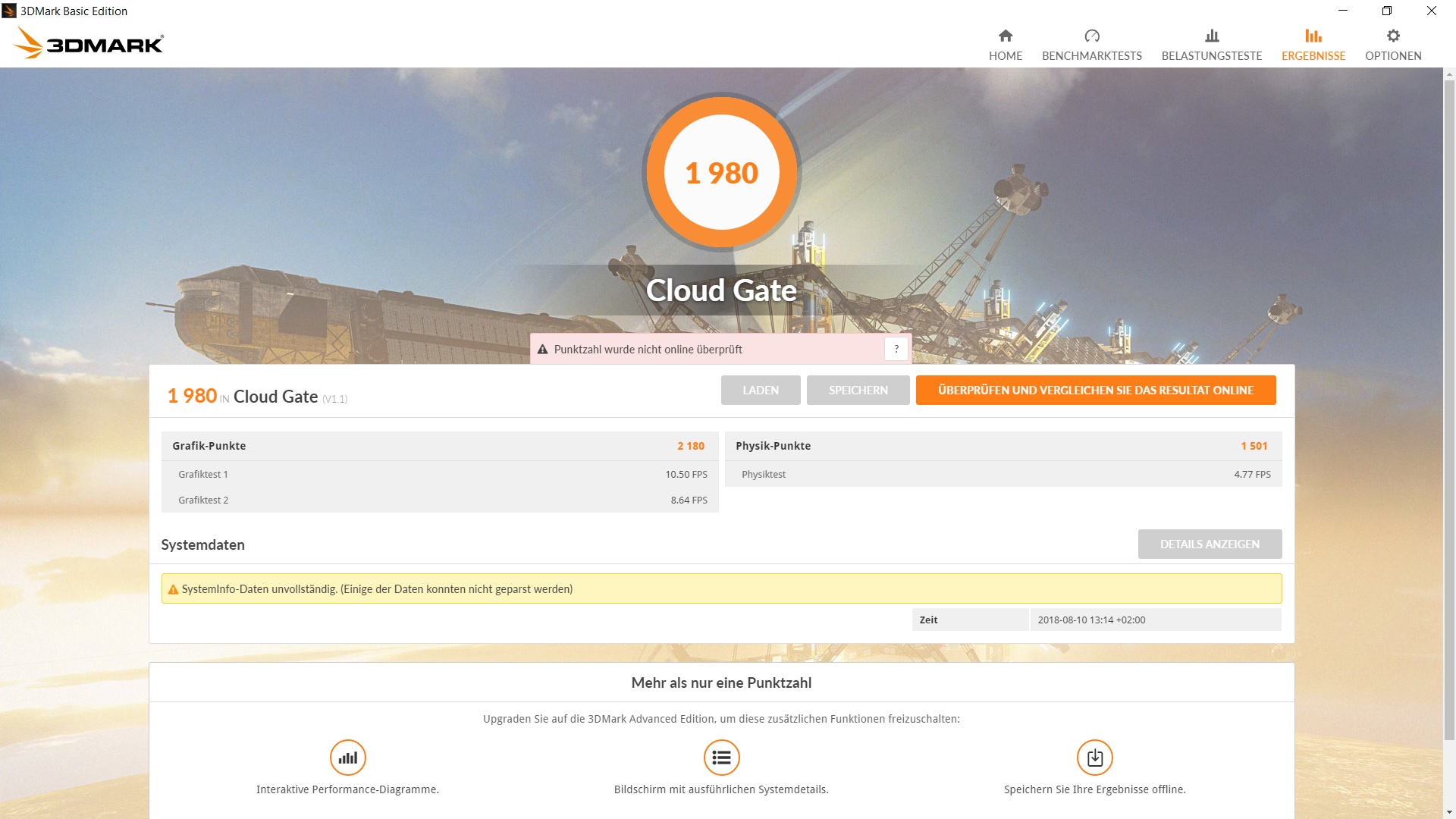Image resolution: width=1456 pixels, height=819 pixels.
Task: Click the vertical scrollbar thumb
Action: [1449, 409]
